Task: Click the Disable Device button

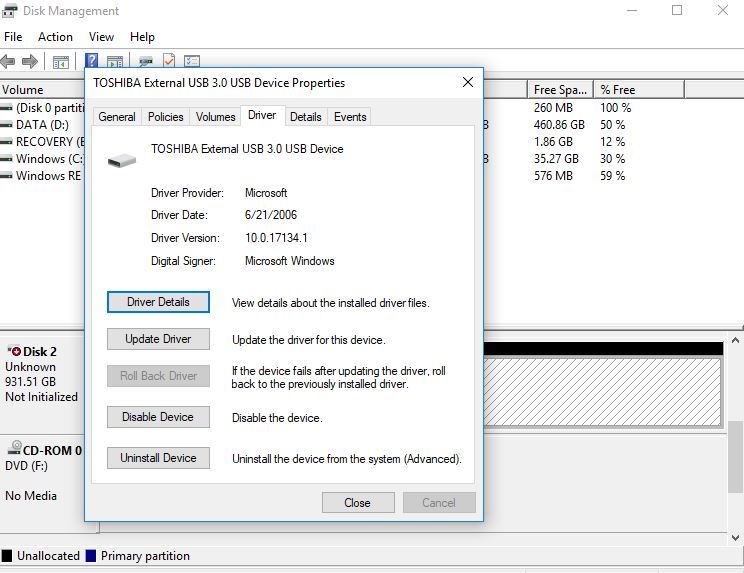Action: click(158, 417)
